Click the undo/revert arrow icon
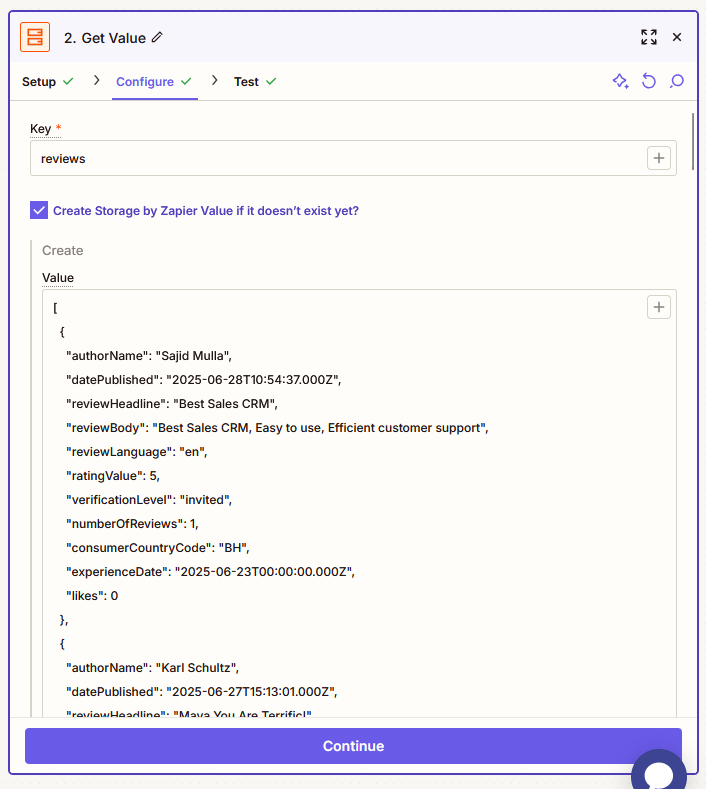 649,81
